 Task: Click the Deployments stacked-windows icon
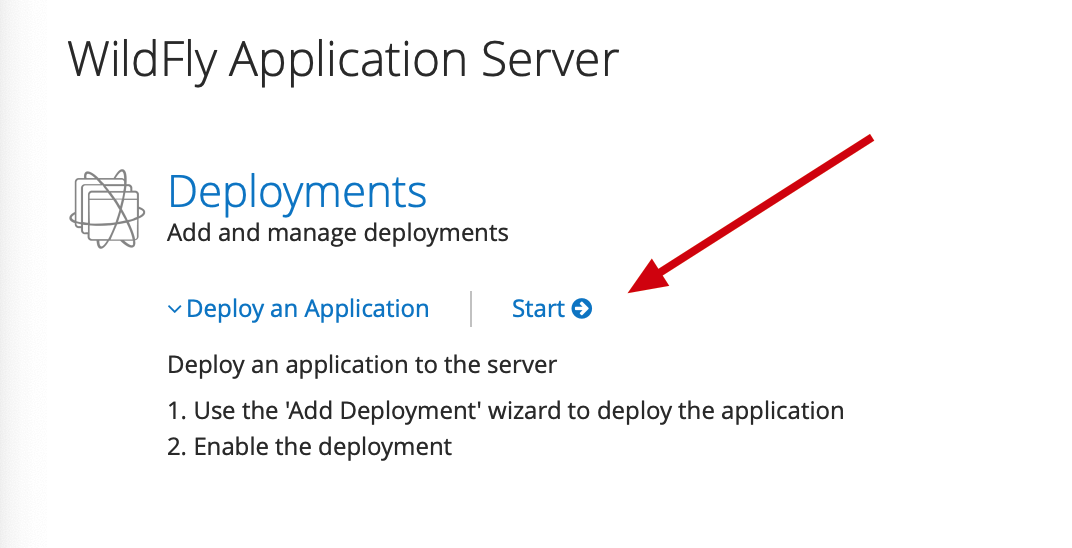click(107, 208)
